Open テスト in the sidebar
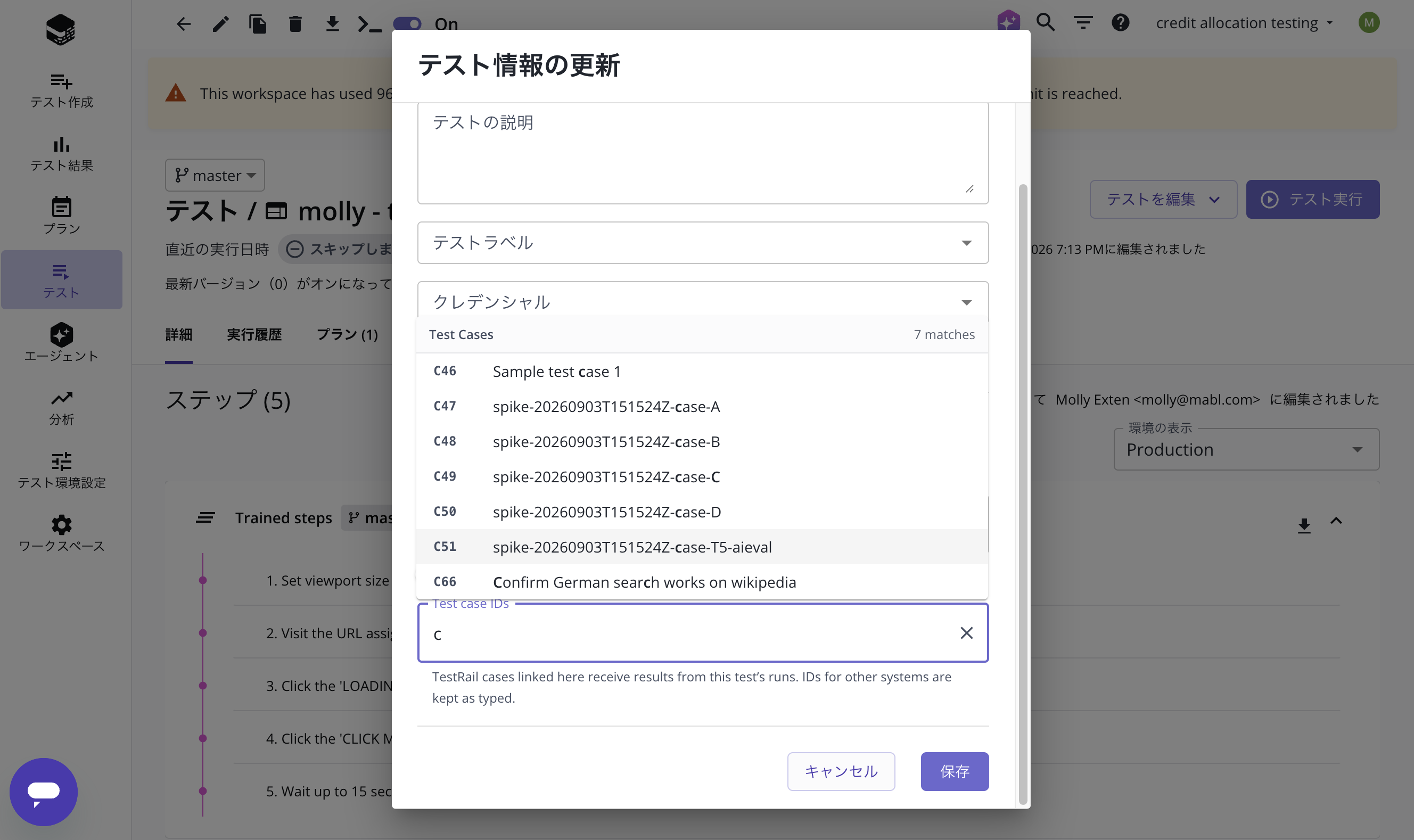This screenshot has width=1414, height=840. 61,280
